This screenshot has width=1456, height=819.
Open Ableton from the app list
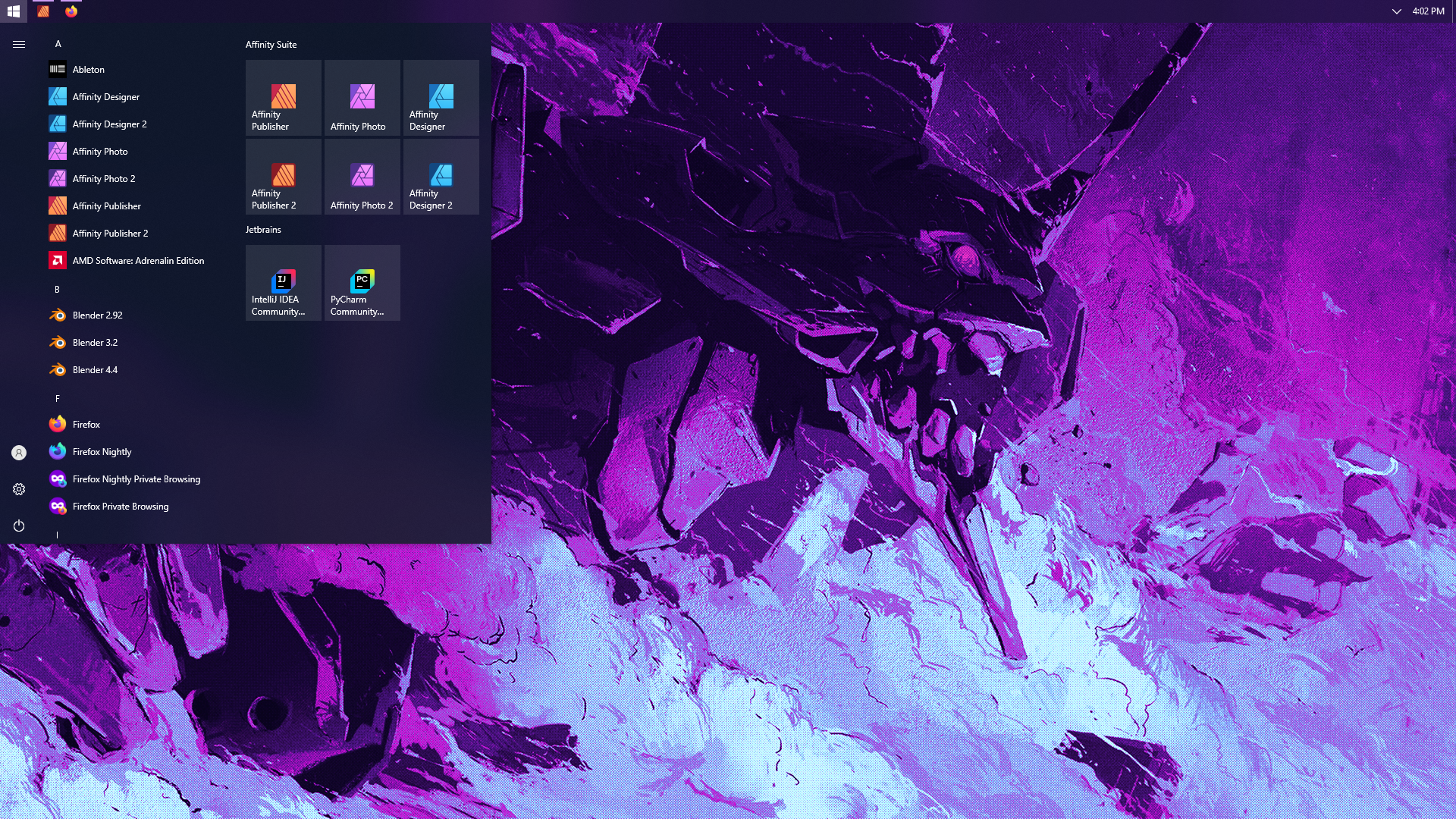[x=88, y=69]
